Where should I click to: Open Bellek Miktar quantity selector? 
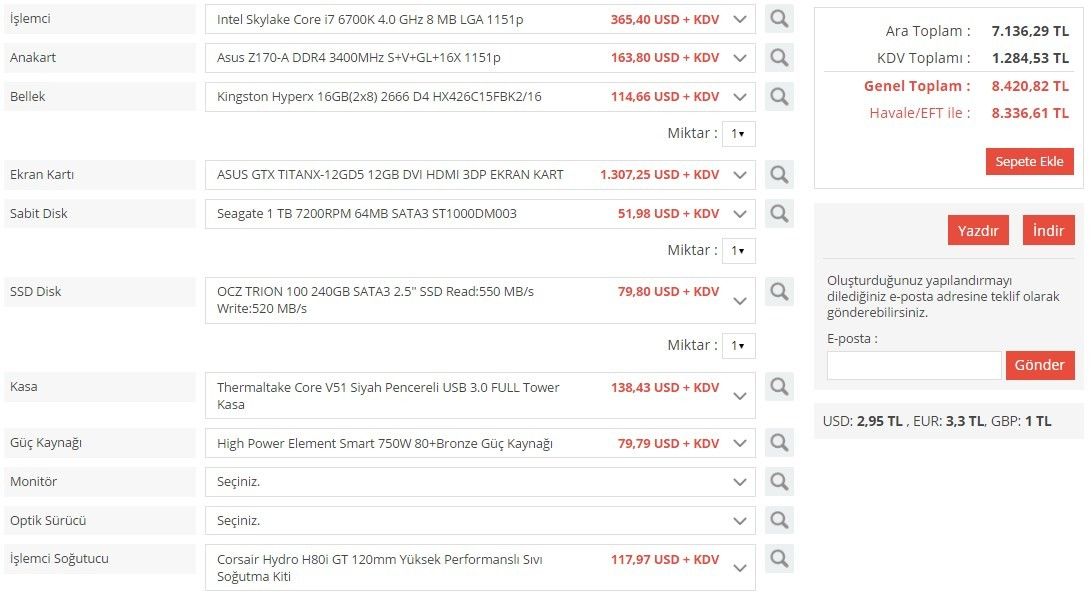738,134
